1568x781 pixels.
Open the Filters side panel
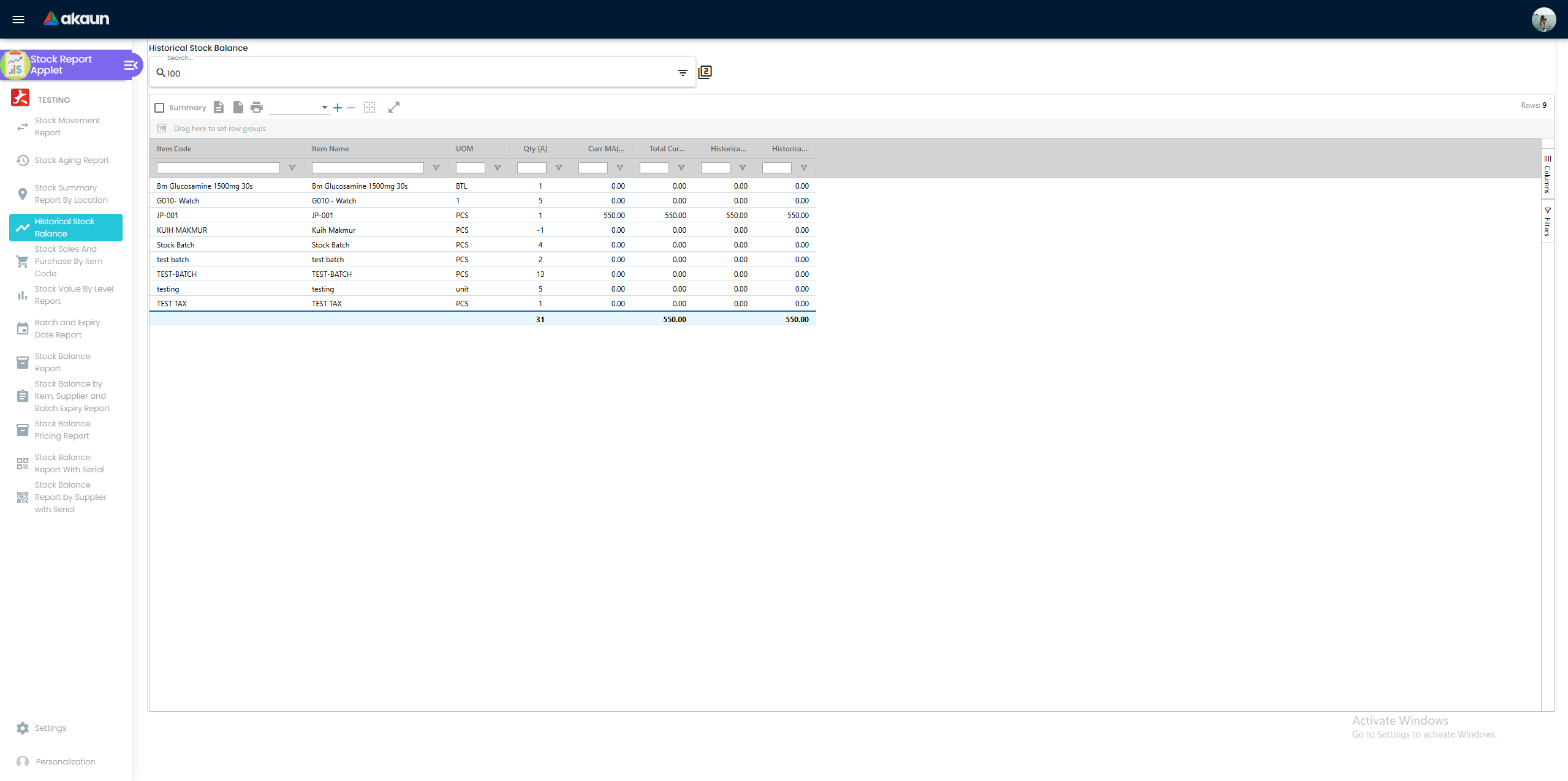coord(1547,222)
